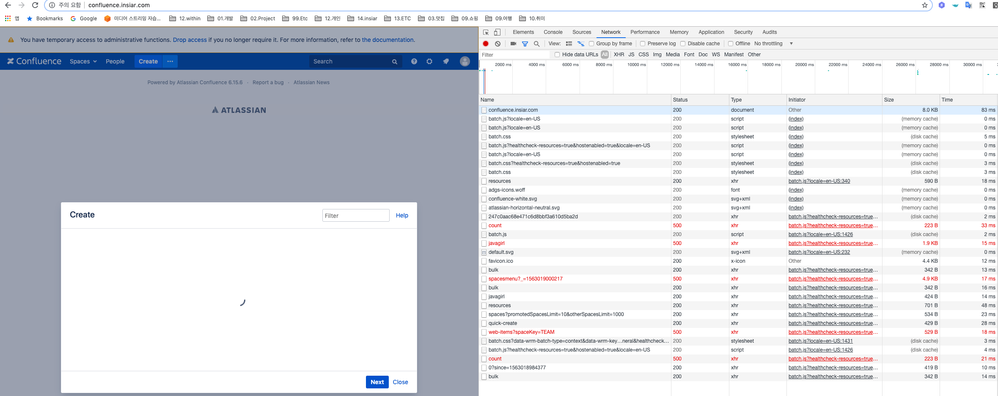
Task: Click the browser forward arrow
Action: click(x=22, y=5)
